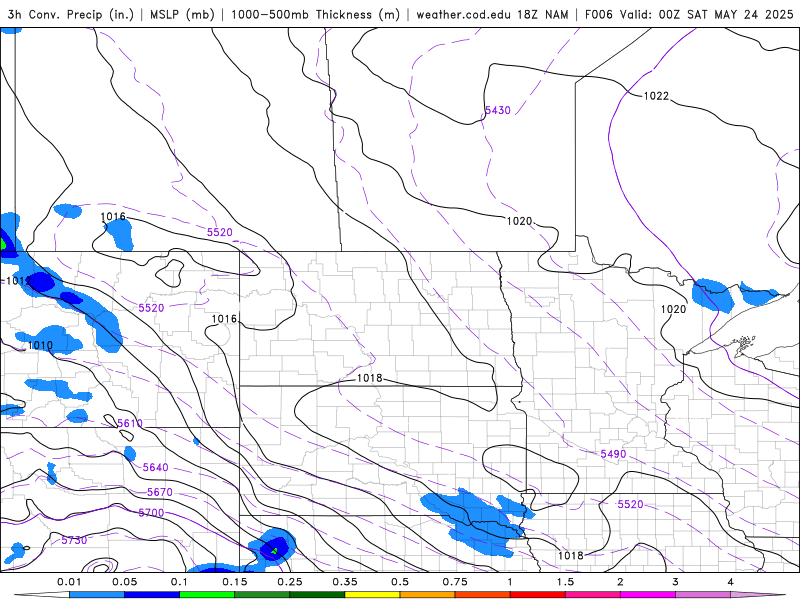The image size is (800, 600).
Task: Click the 0.5 legend value
Action: click(x=400, y=582)
